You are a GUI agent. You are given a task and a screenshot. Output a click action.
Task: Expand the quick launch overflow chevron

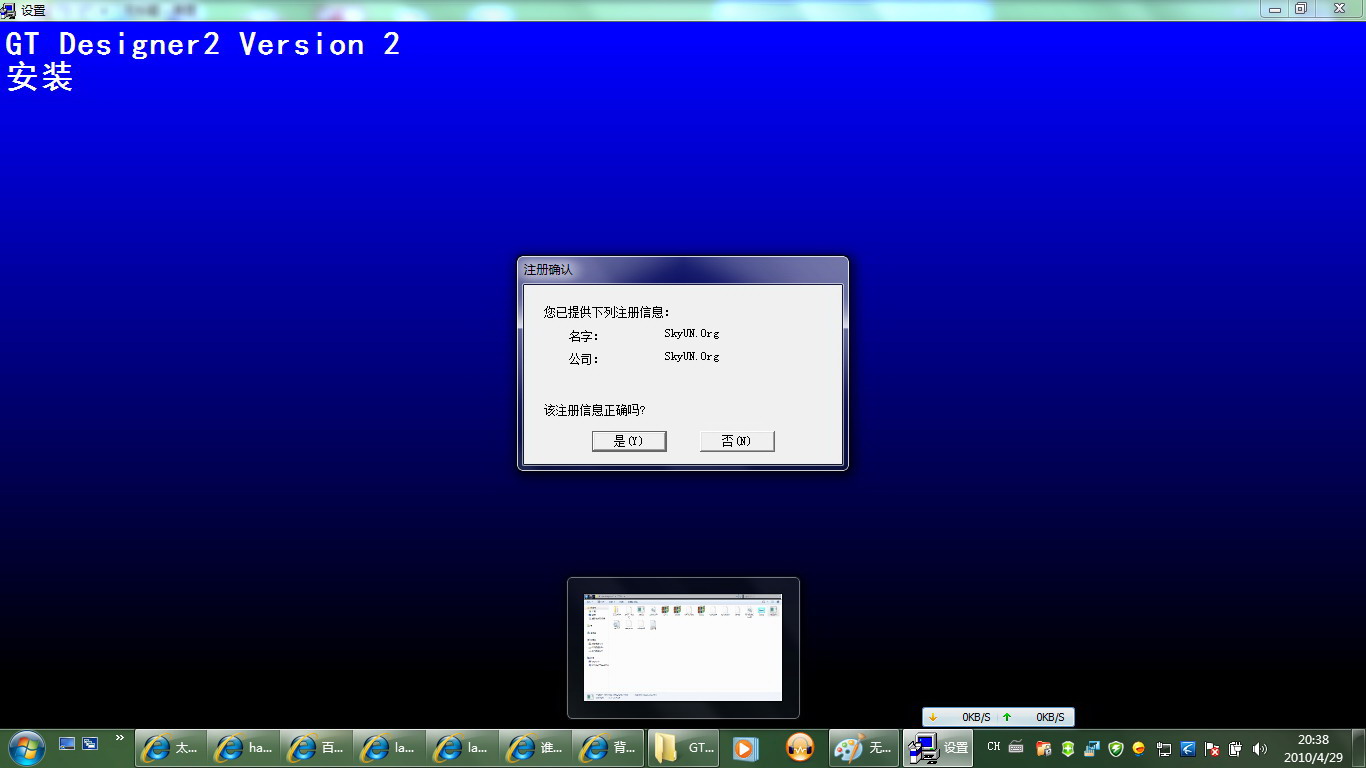click(x=120, y=739)
